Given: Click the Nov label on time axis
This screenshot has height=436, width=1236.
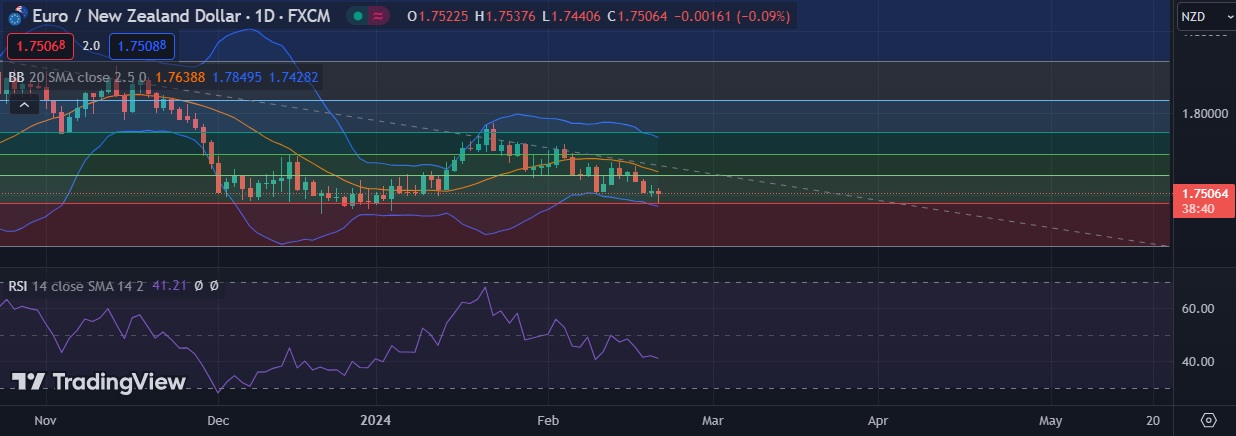Looking at the screenshot, I should coord(45,420).
